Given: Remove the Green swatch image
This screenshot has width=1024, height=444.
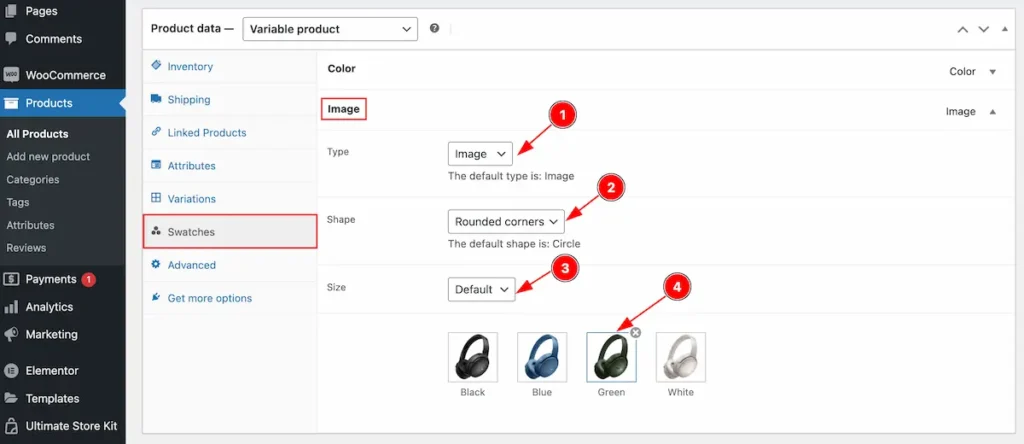Looking at the screenshot, I should click(x=635, y=333).
